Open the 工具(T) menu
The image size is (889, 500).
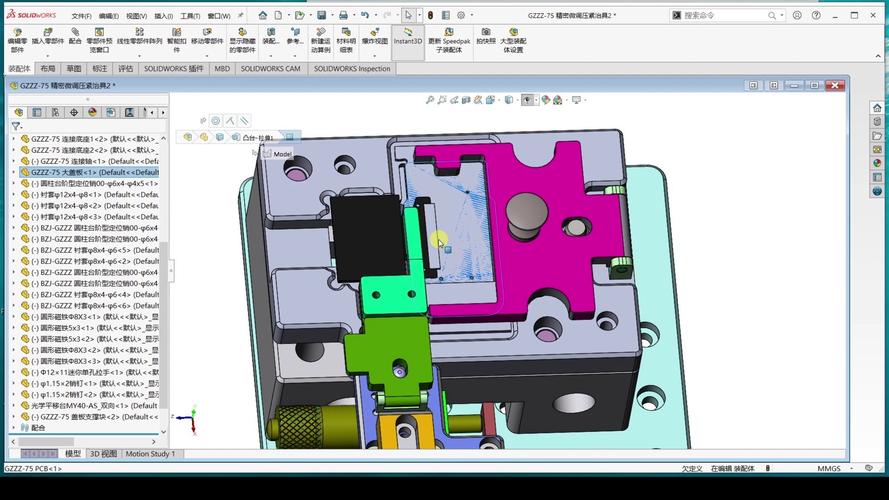(190, 16)
